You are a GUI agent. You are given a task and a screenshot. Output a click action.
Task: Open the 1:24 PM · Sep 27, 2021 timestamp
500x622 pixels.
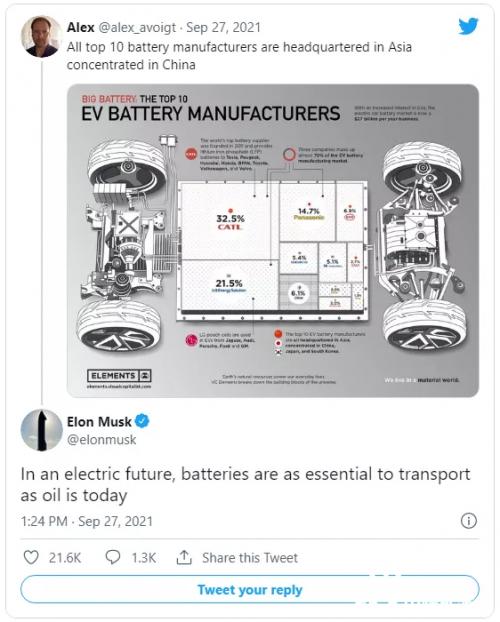pos(87,521)
